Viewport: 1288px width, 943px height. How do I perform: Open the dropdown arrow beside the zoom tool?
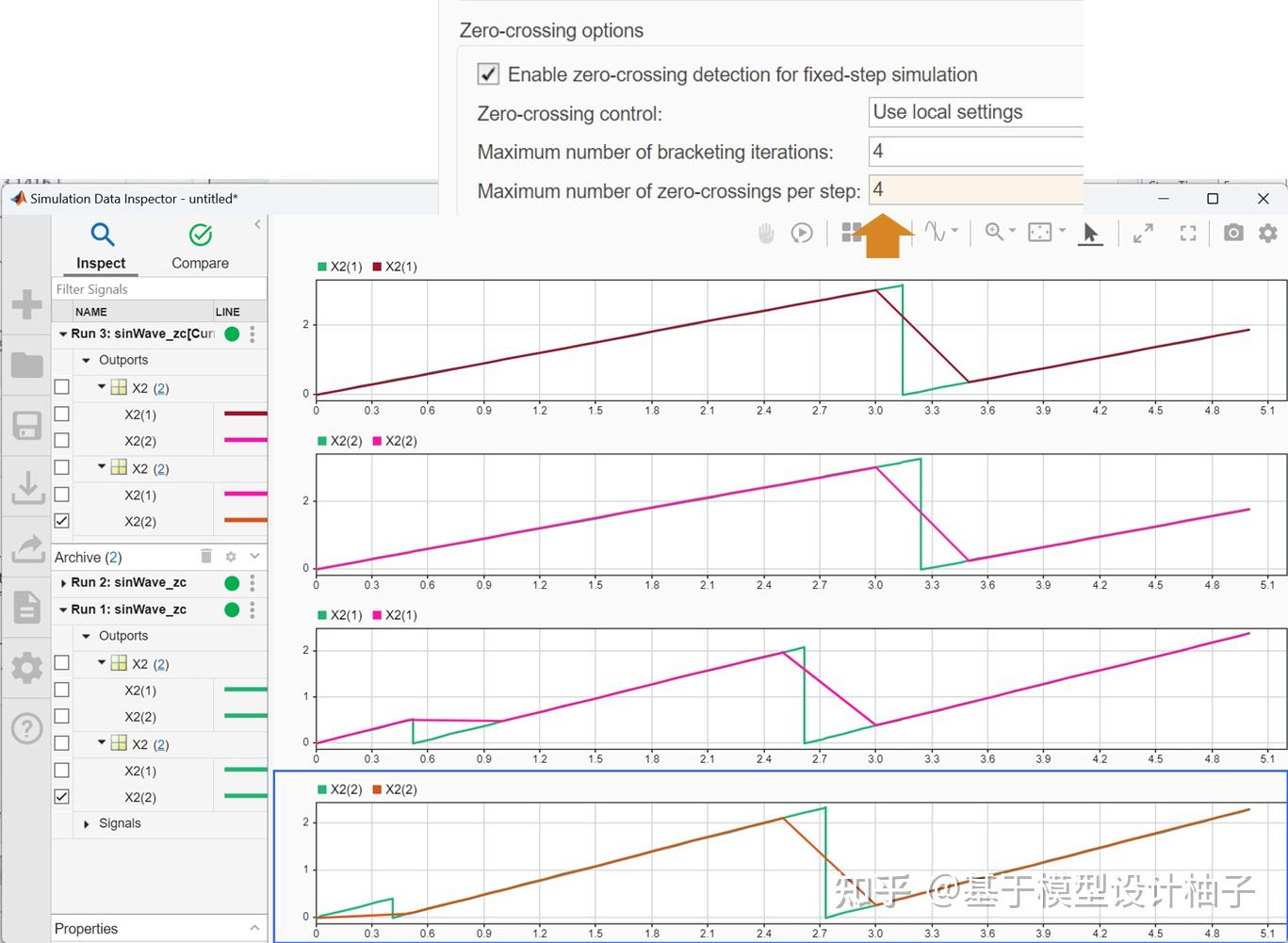1013,231
